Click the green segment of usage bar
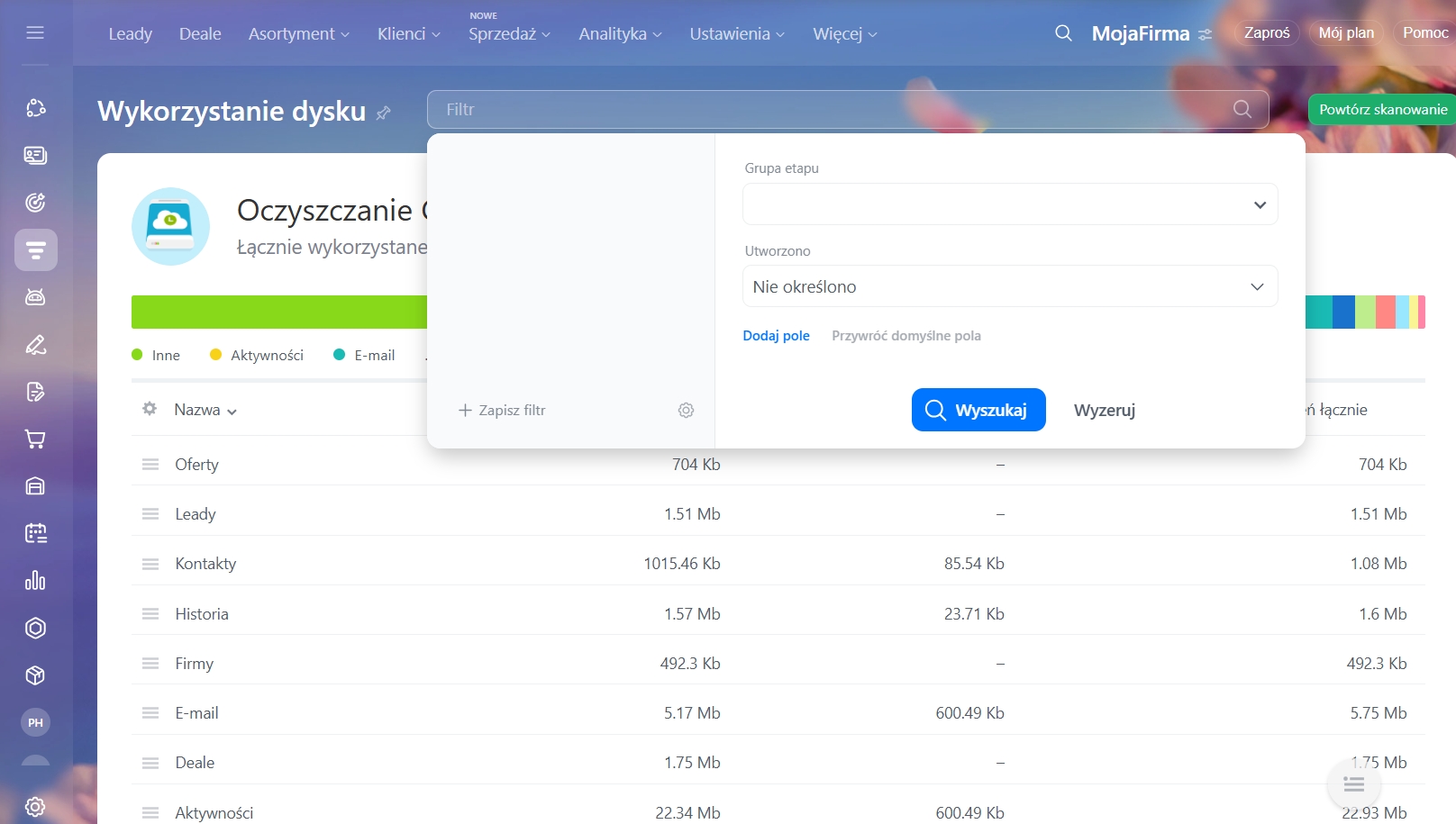 279,312
